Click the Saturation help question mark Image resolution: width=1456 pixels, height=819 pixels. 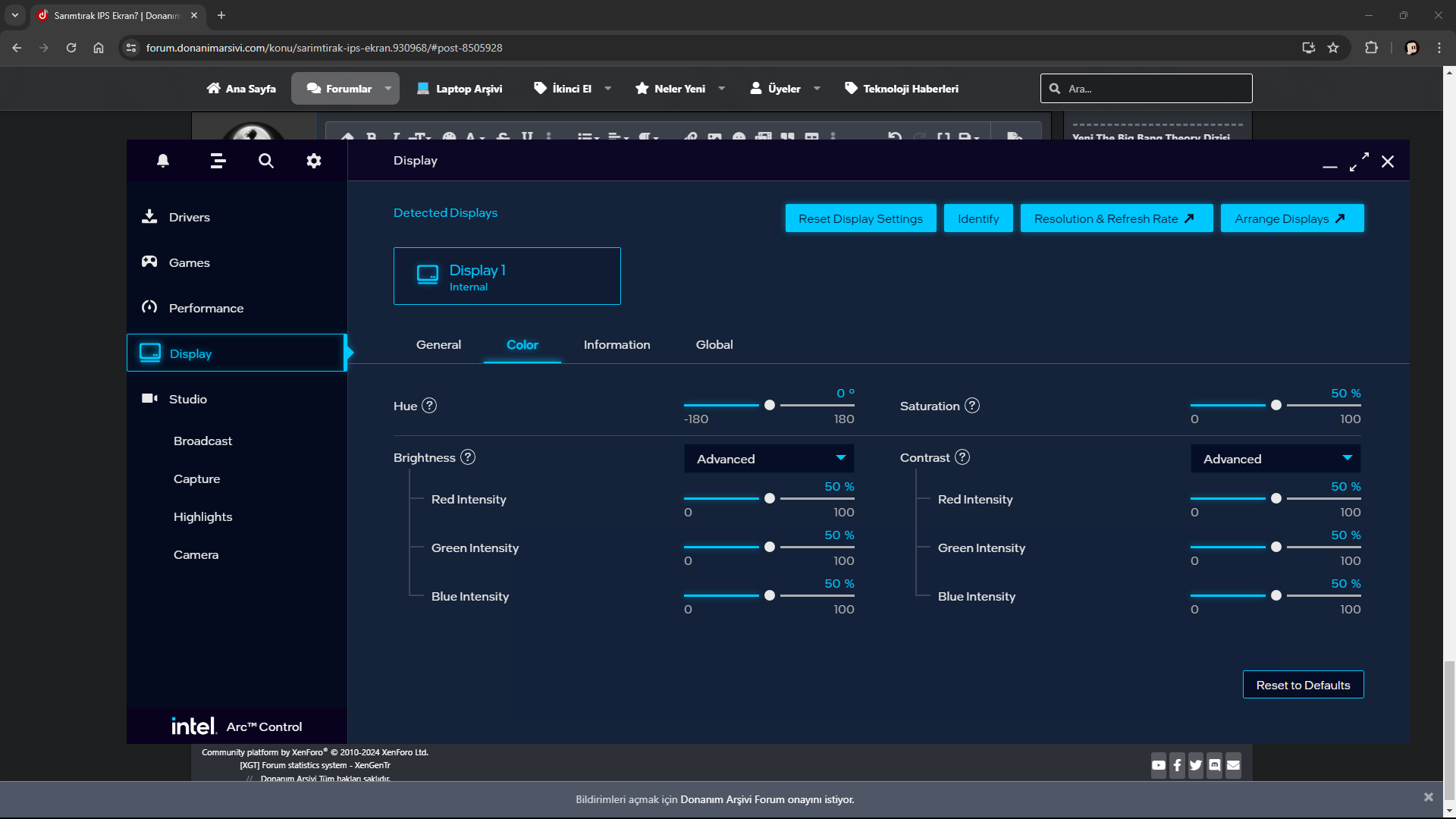972,406
